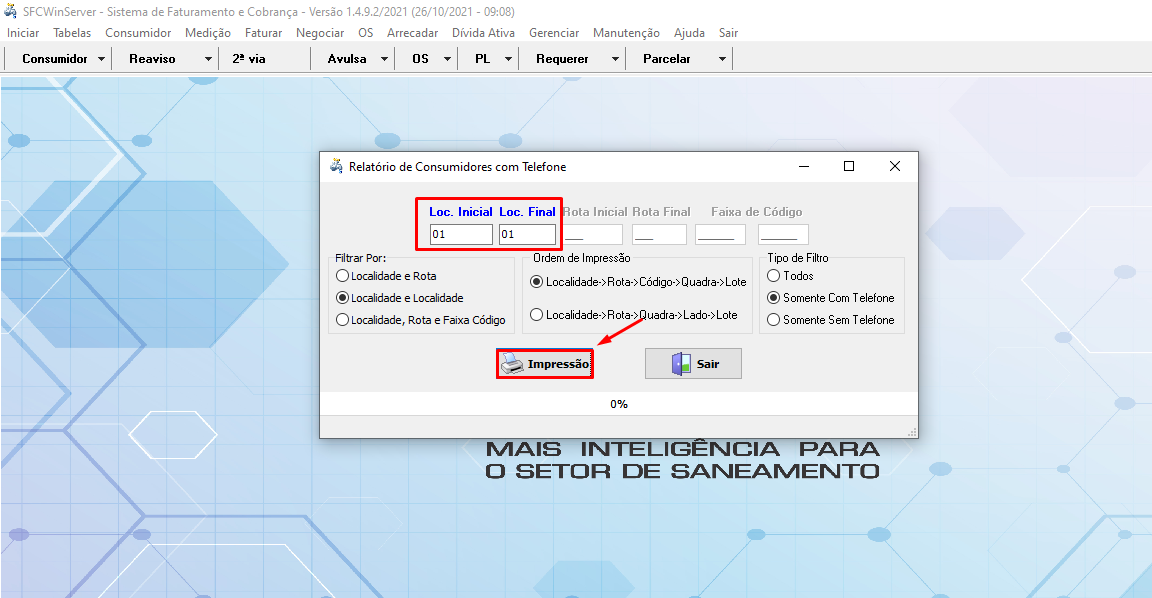Click the Loc. Inicial input field

click(461, 234)
